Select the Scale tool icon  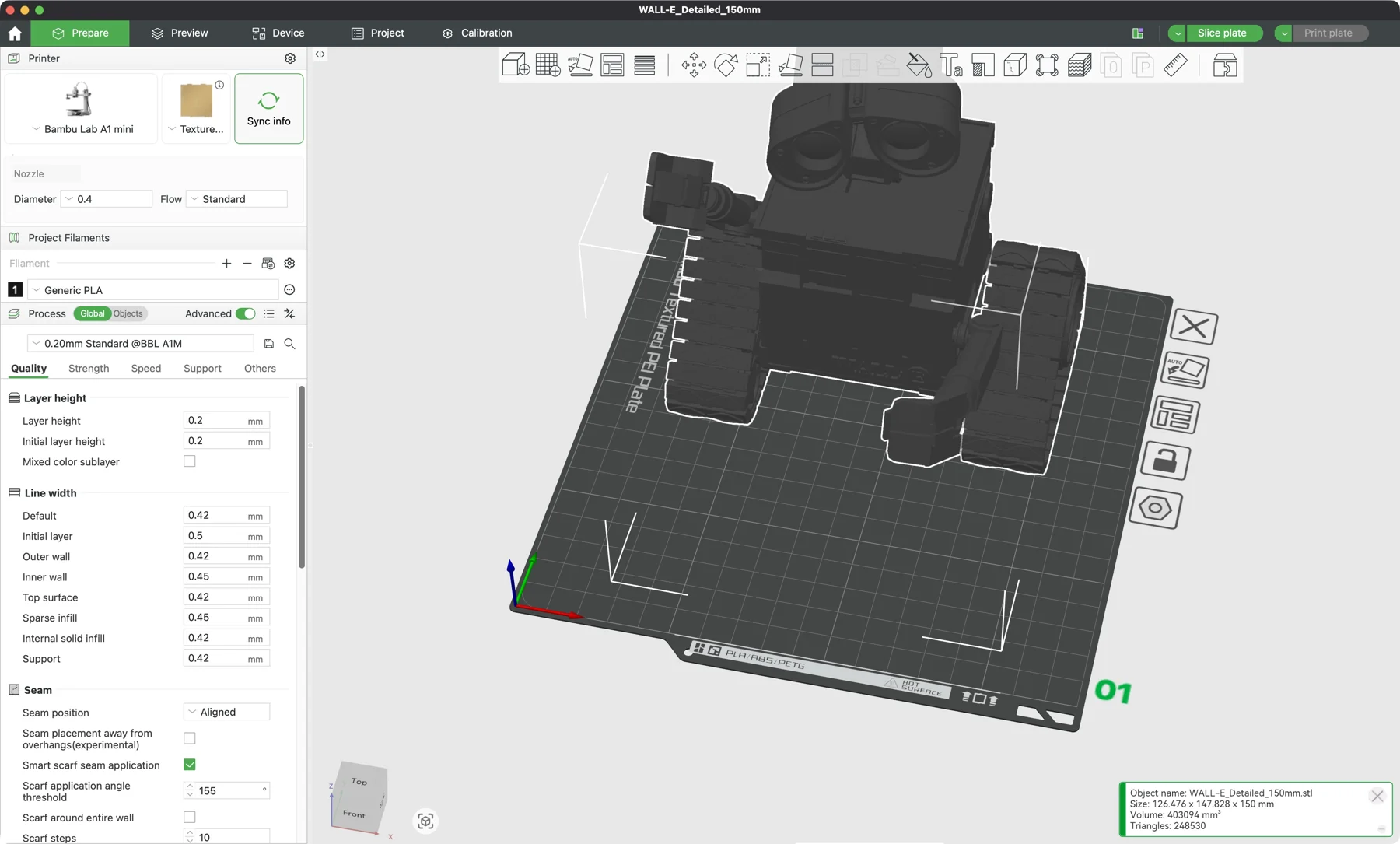click(758, 65)
